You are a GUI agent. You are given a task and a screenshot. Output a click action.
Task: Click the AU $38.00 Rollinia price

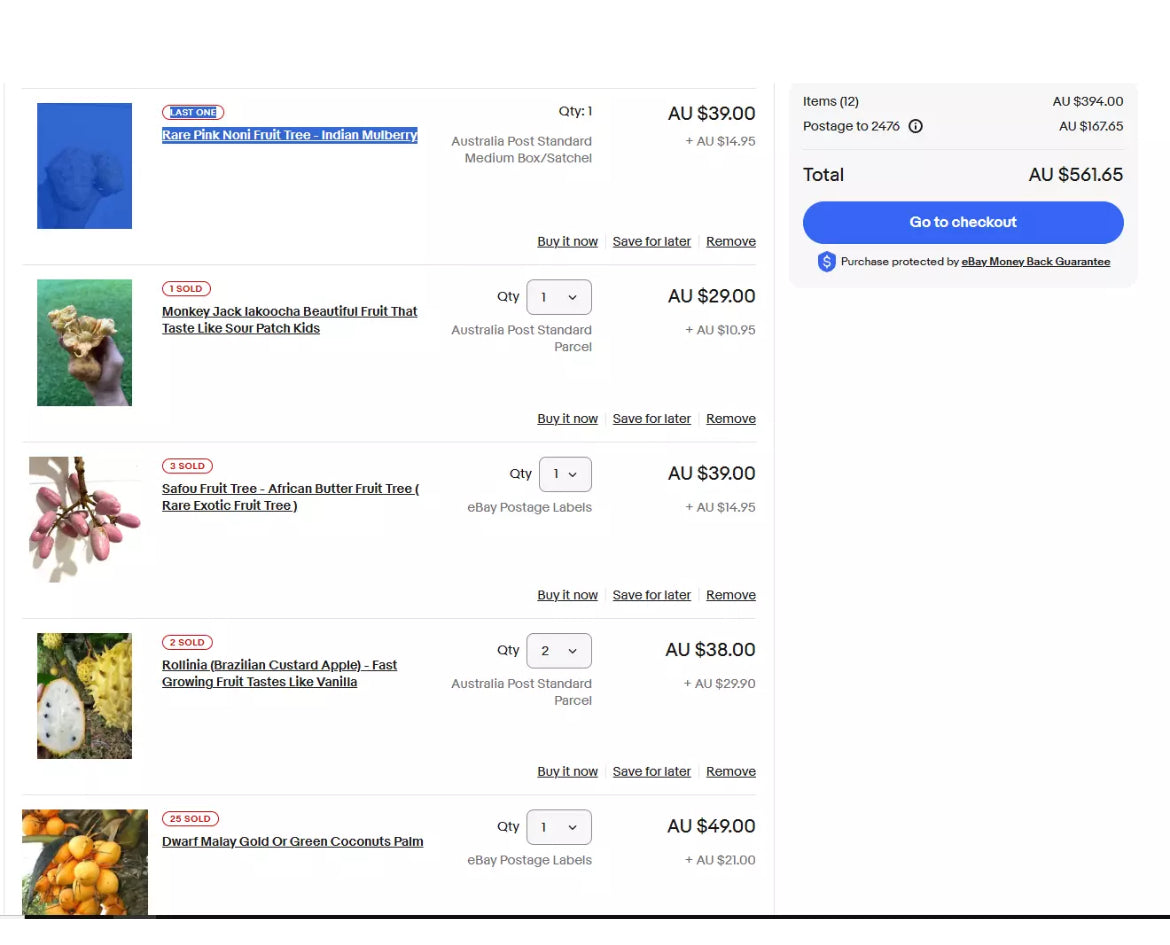point(710,650)
